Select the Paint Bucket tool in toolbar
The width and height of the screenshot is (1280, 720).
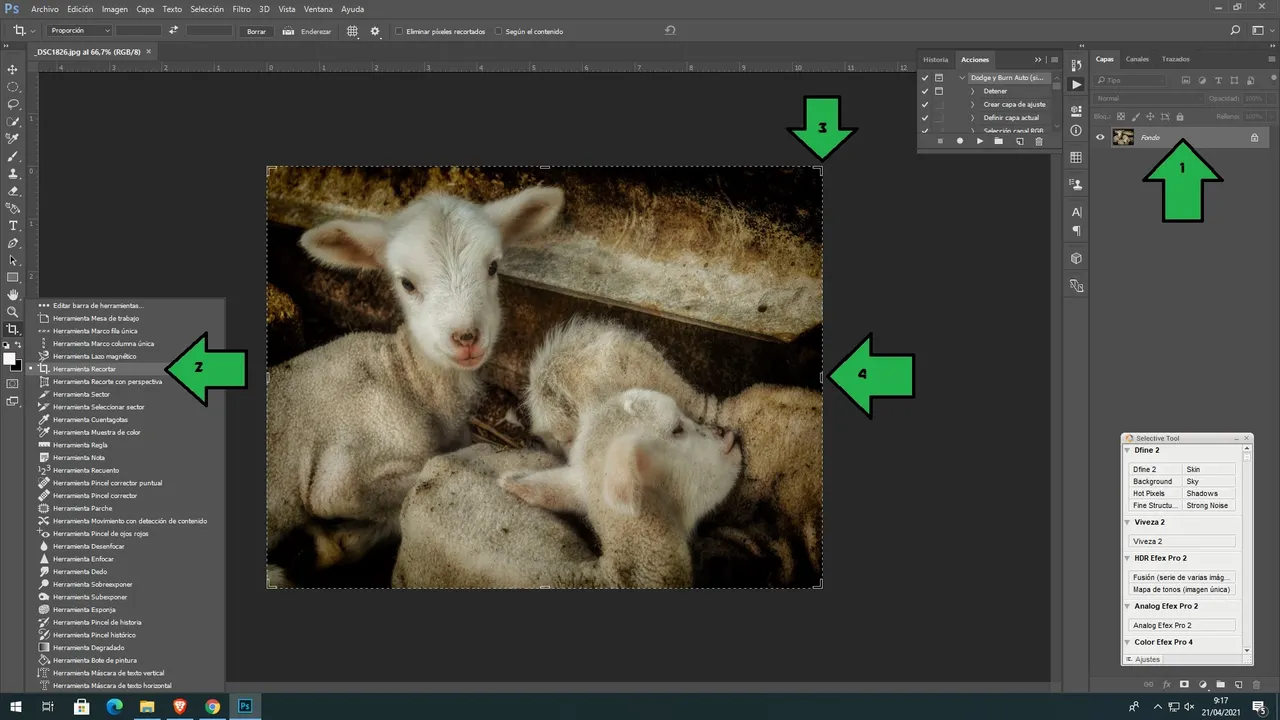(x=13, y=208)
